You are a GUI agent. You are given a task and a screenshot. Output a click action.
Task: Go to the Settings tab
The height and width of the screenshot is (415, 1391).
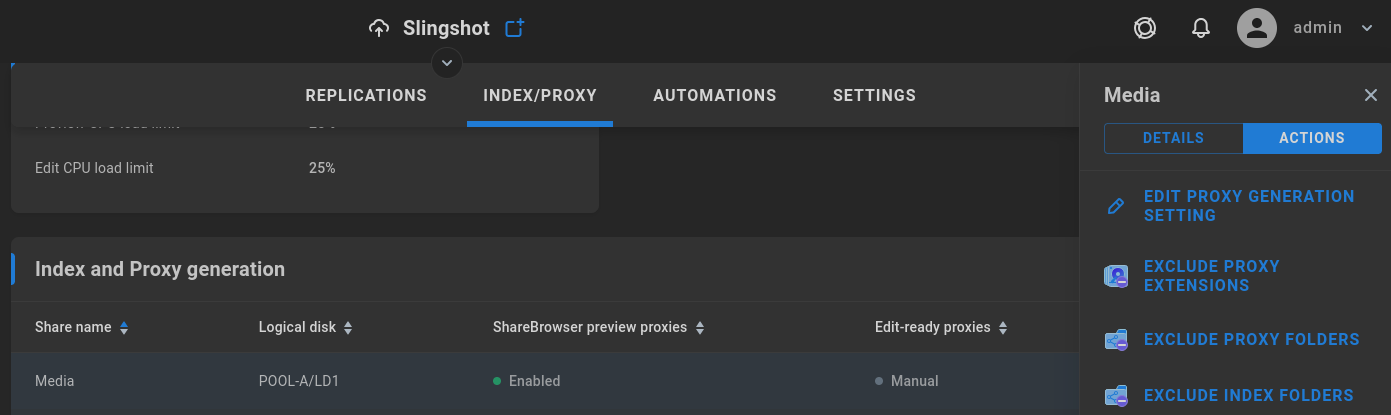[x=874, y=96]
